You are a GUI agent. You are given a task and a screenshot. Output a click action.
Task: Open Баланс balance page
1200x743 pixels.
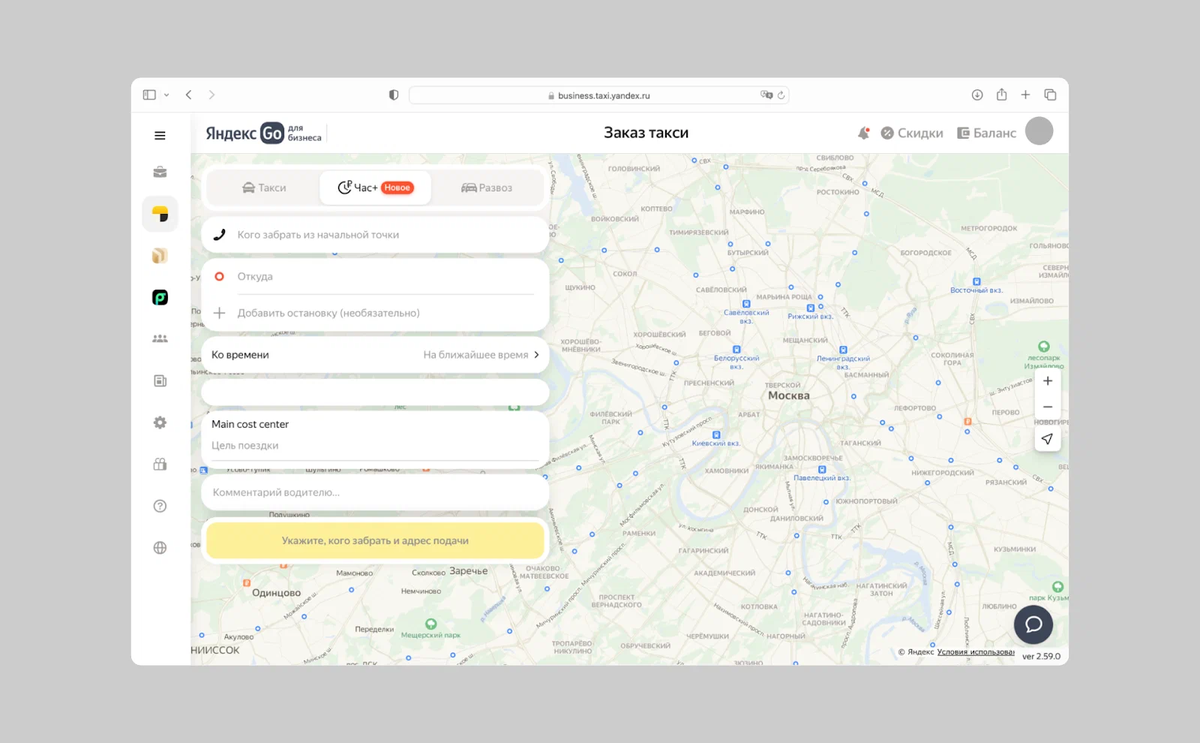pyautogui.click(x=986, y=133)
